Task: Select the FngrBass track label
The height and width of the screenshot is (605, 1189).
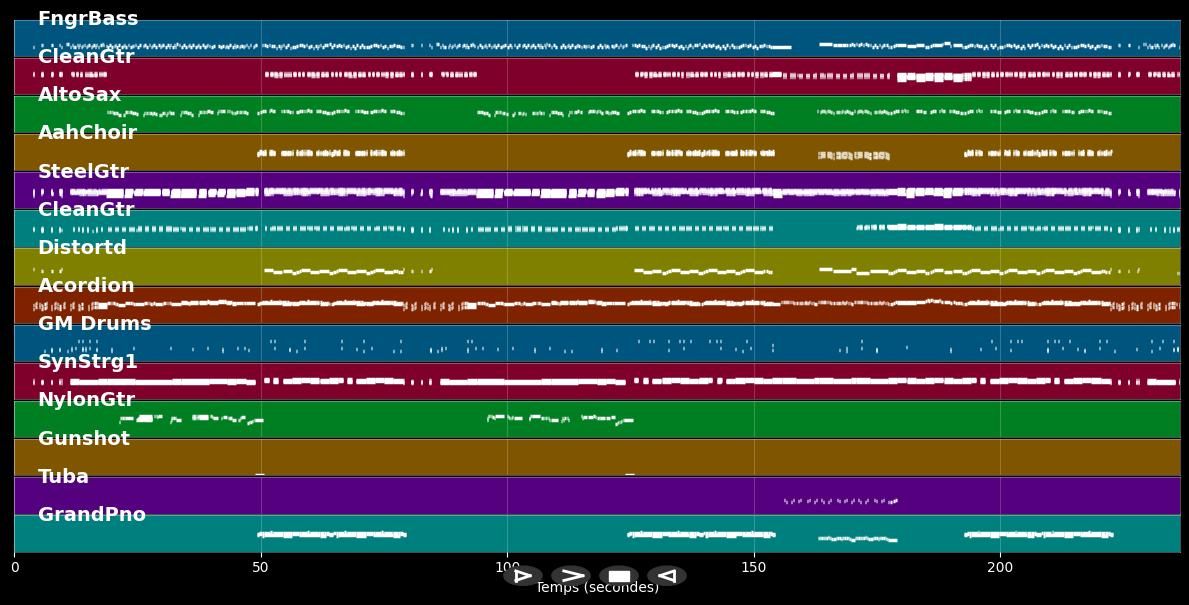Action: click(x=88, y=19)
